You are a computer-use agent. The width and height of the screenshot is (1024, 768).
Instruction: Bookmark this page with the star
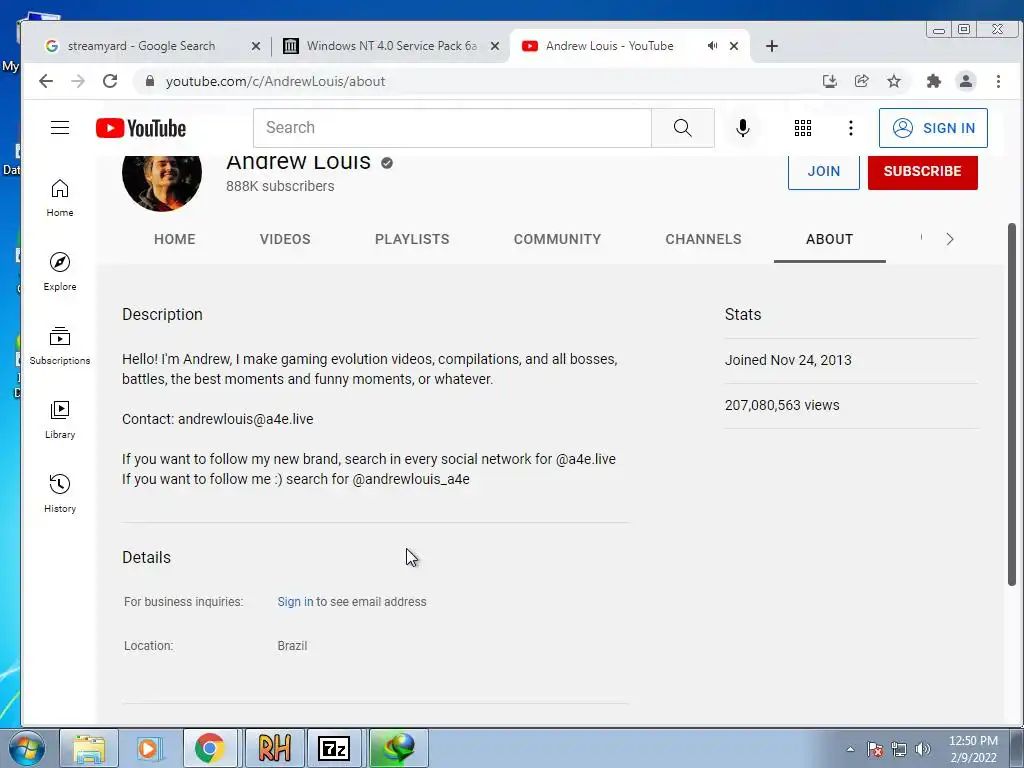894,81
